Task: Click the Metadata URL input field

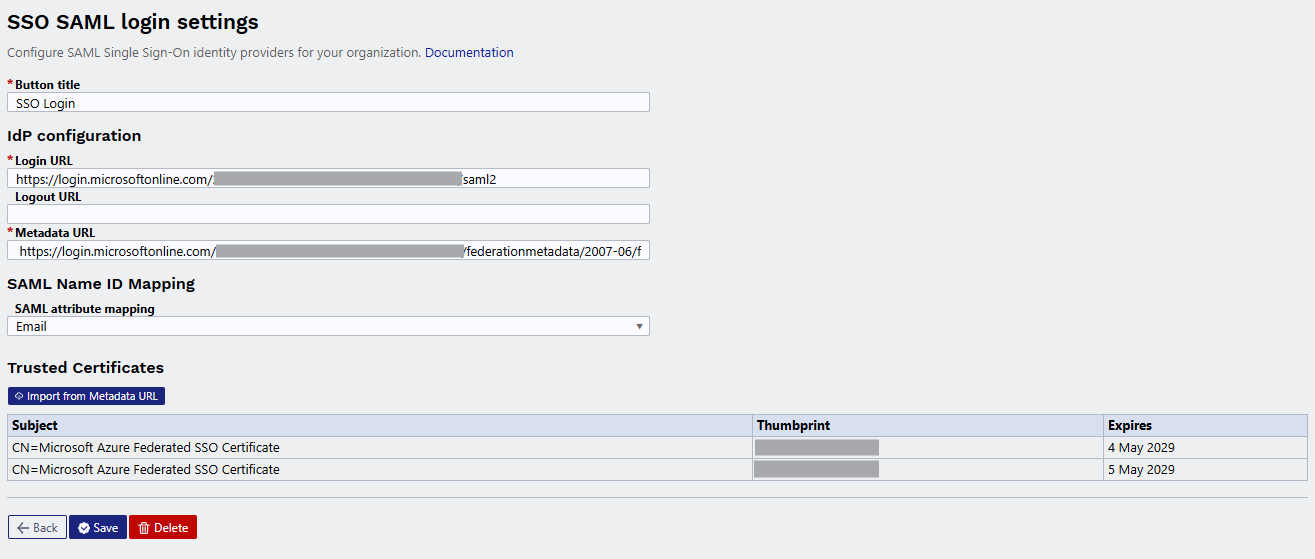Action: [x=328, y=250]
